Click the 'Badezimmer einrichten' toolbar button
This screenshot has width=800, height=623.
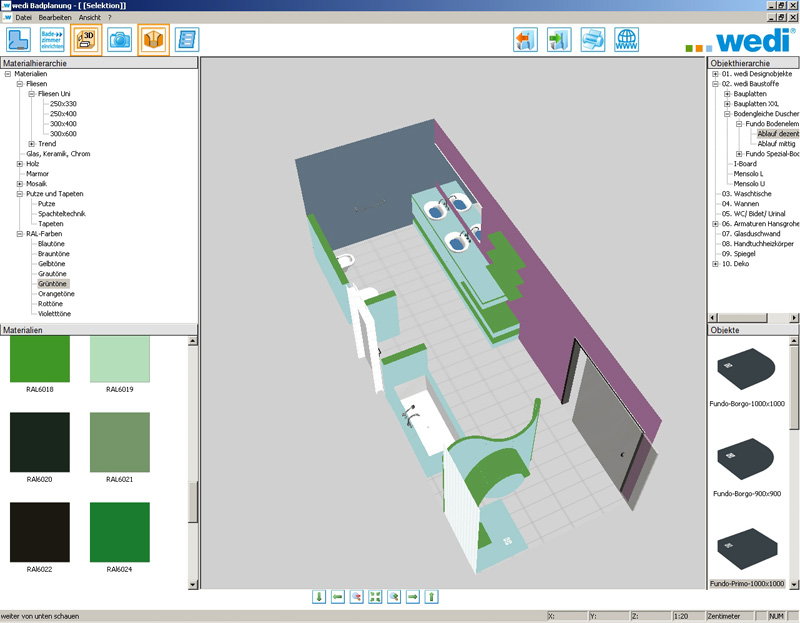[x=52, y=40]
